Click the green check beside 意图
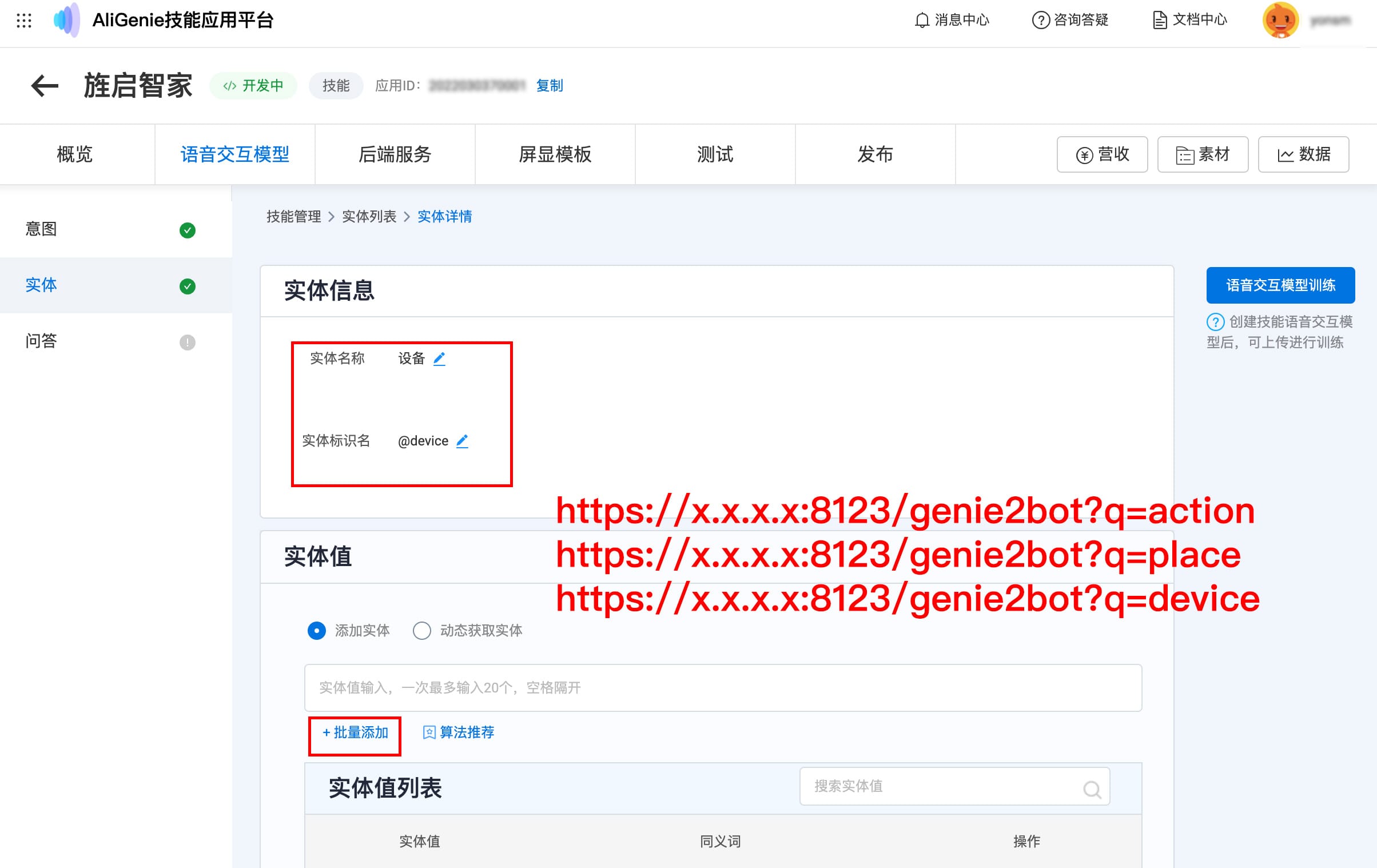Screen dimensions: 1377x868 pos(188,230)
